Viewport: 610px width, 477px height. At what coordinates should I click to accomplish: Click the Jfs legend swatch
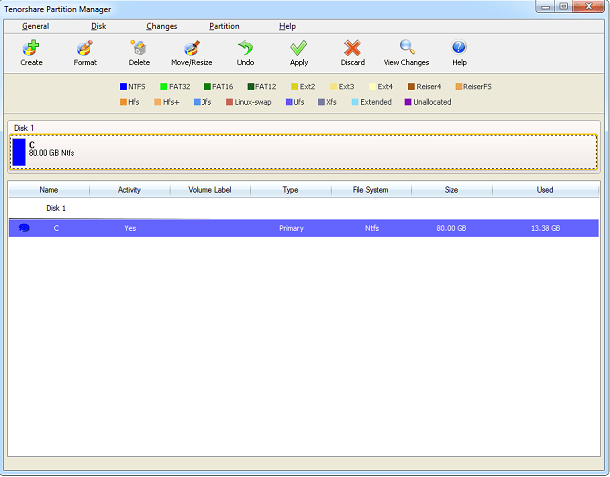[197, 102]
